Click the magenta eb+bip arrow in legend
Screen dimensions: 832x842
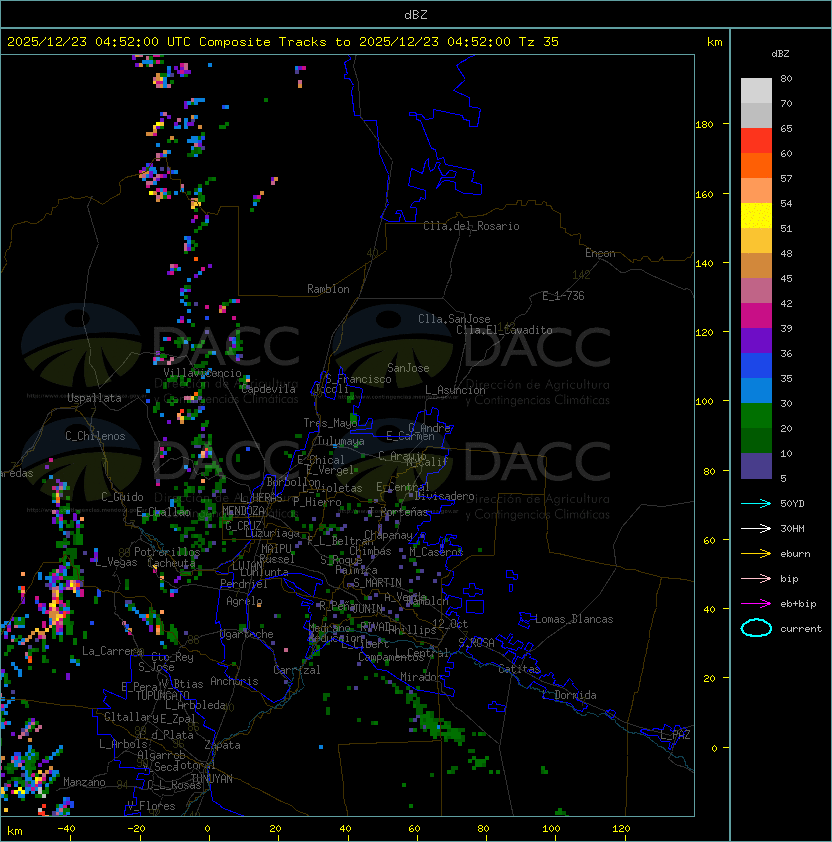click(x=756, y=604)
